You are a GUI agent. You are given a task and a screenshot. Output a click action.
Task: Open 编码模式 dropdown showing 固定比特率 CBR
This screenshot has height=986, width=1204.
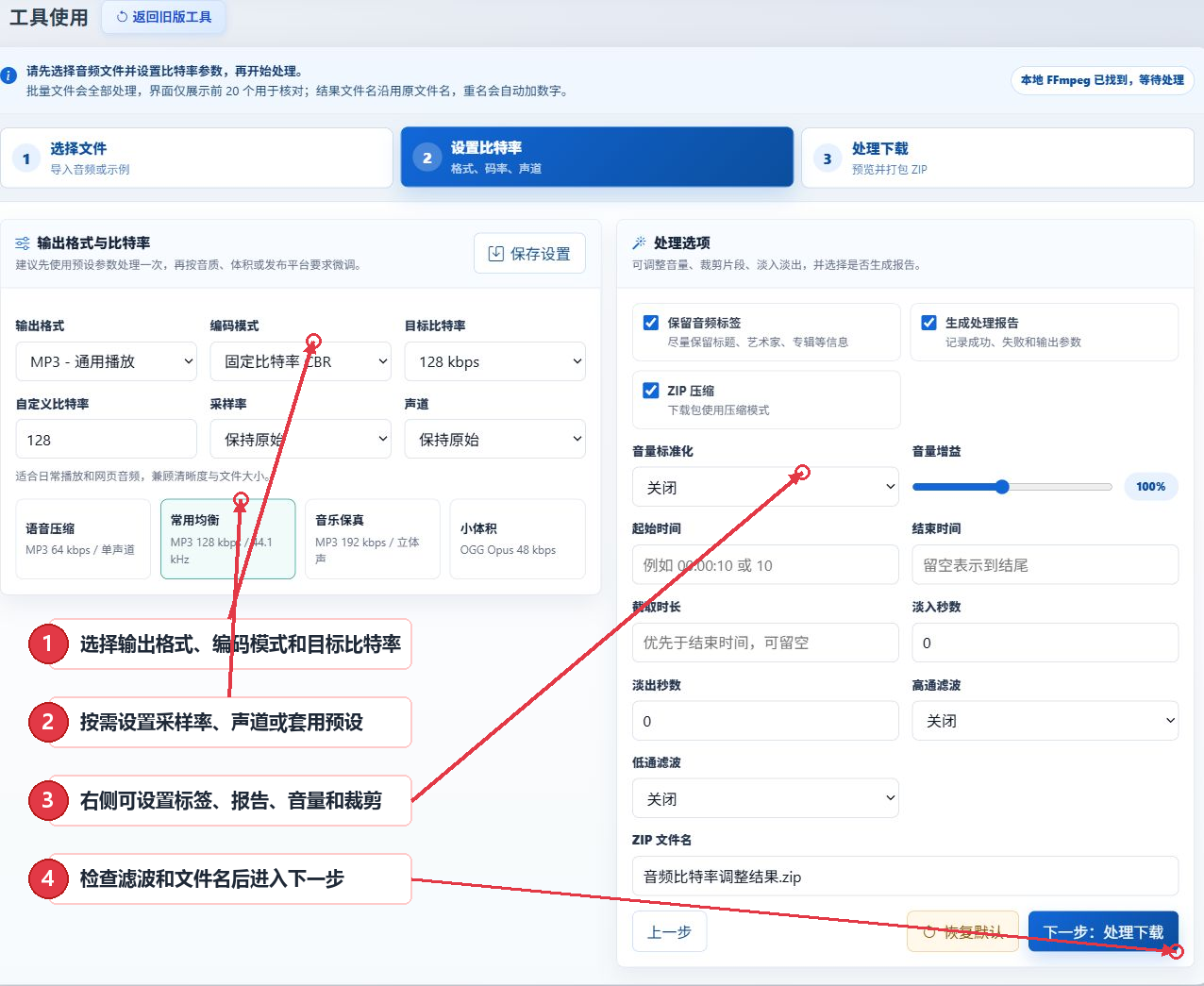click(301, 361)
